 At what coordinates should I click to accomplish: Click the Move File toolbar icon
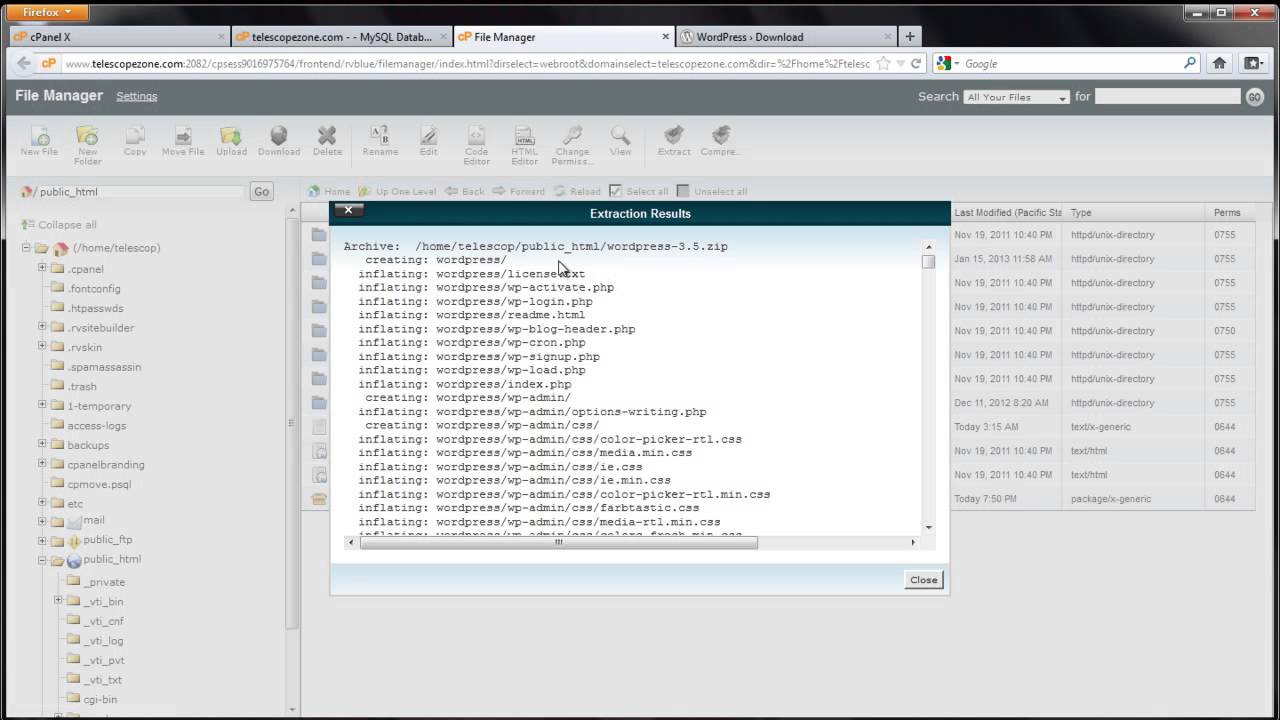point(183,141)
